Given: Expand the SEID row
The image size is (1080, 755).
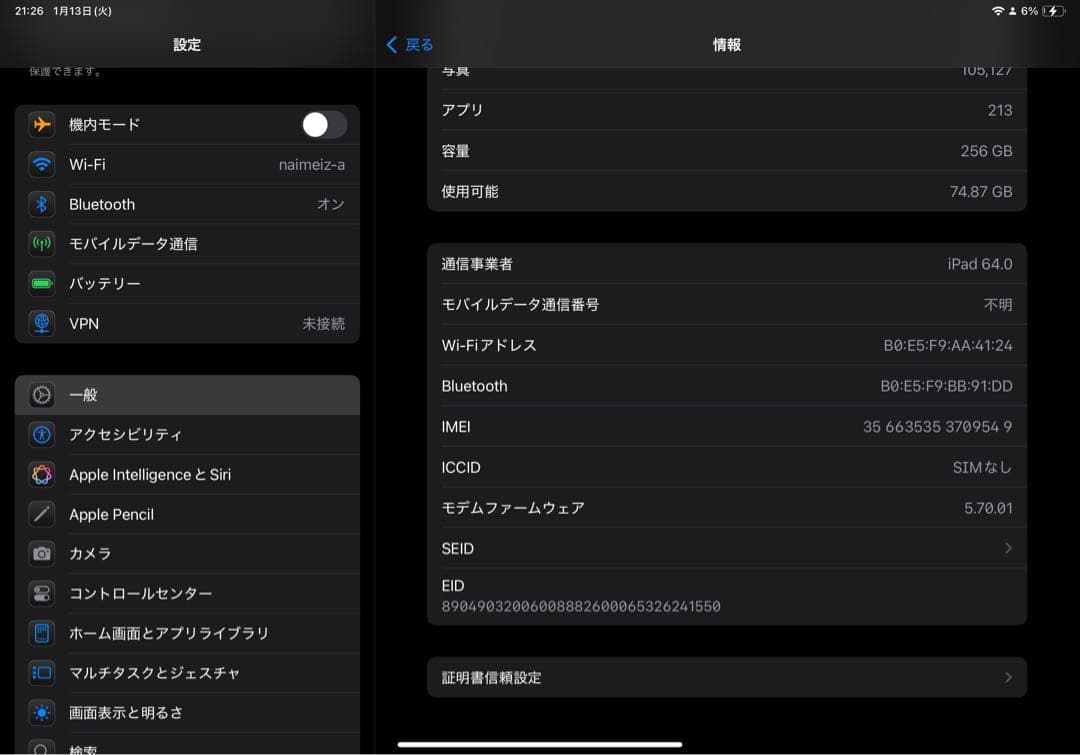Looking at the screenshot, I should click(x=727, y=548).
